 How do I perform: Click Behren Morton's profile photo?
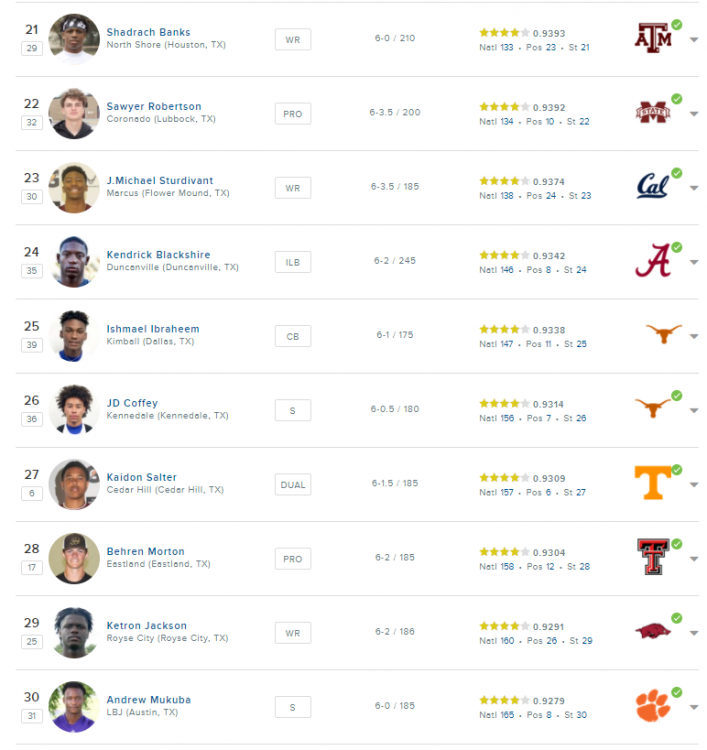73,558
